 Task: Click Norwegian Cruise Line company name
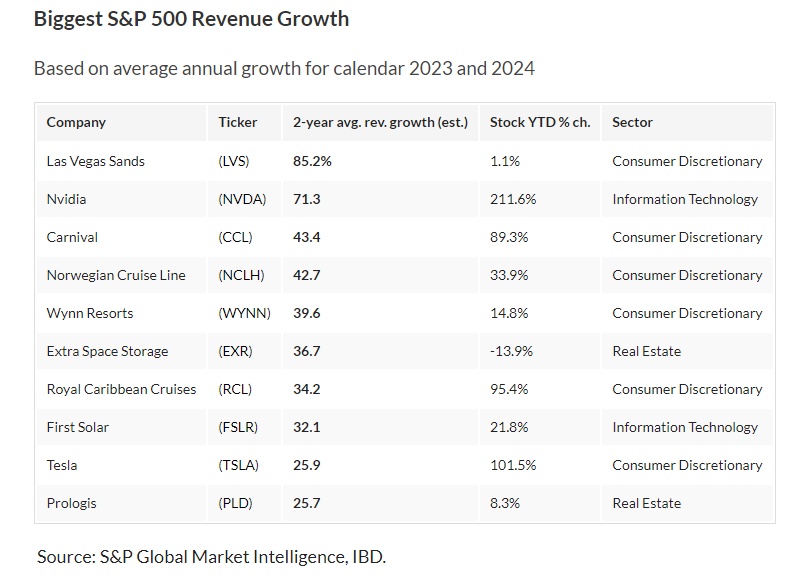pyautogui.click(x=116, y=275)
